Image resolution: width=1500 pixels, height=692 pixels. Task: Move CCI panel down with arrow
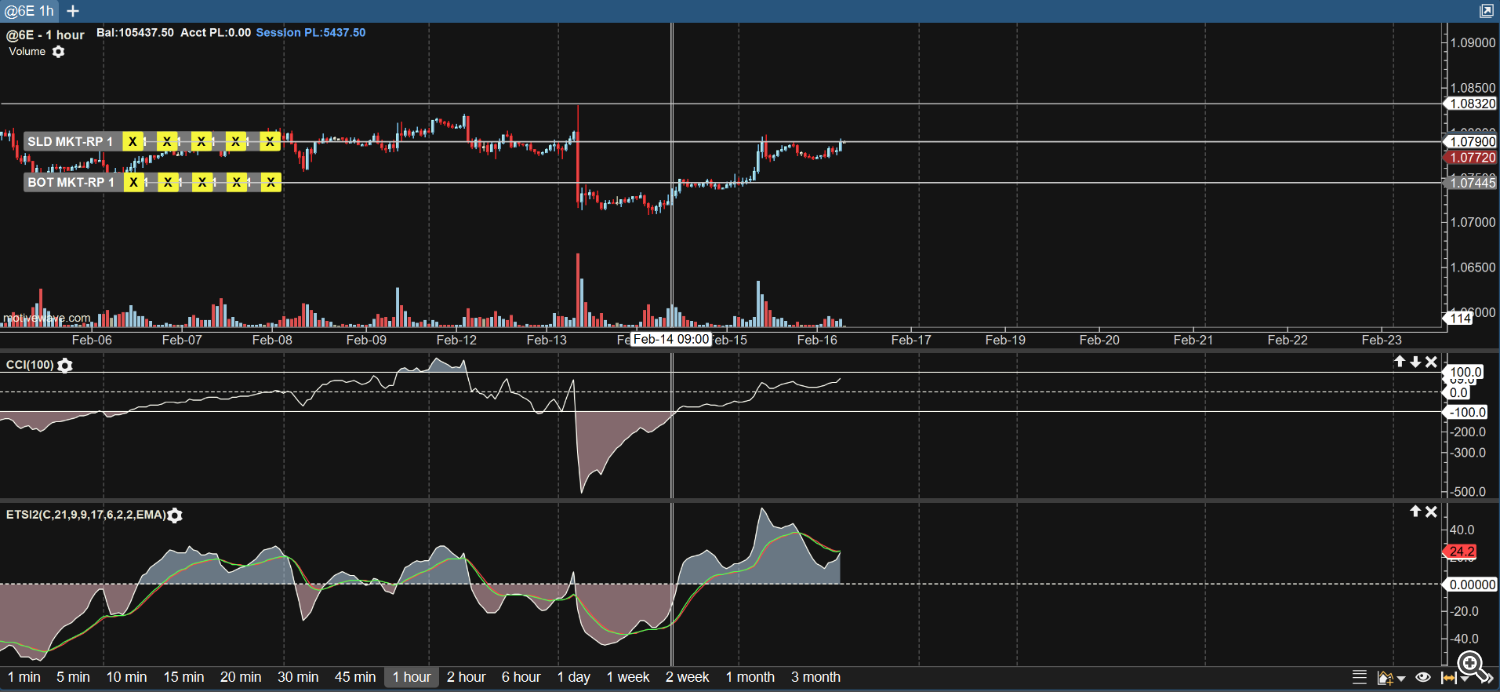pos(1415,362)
